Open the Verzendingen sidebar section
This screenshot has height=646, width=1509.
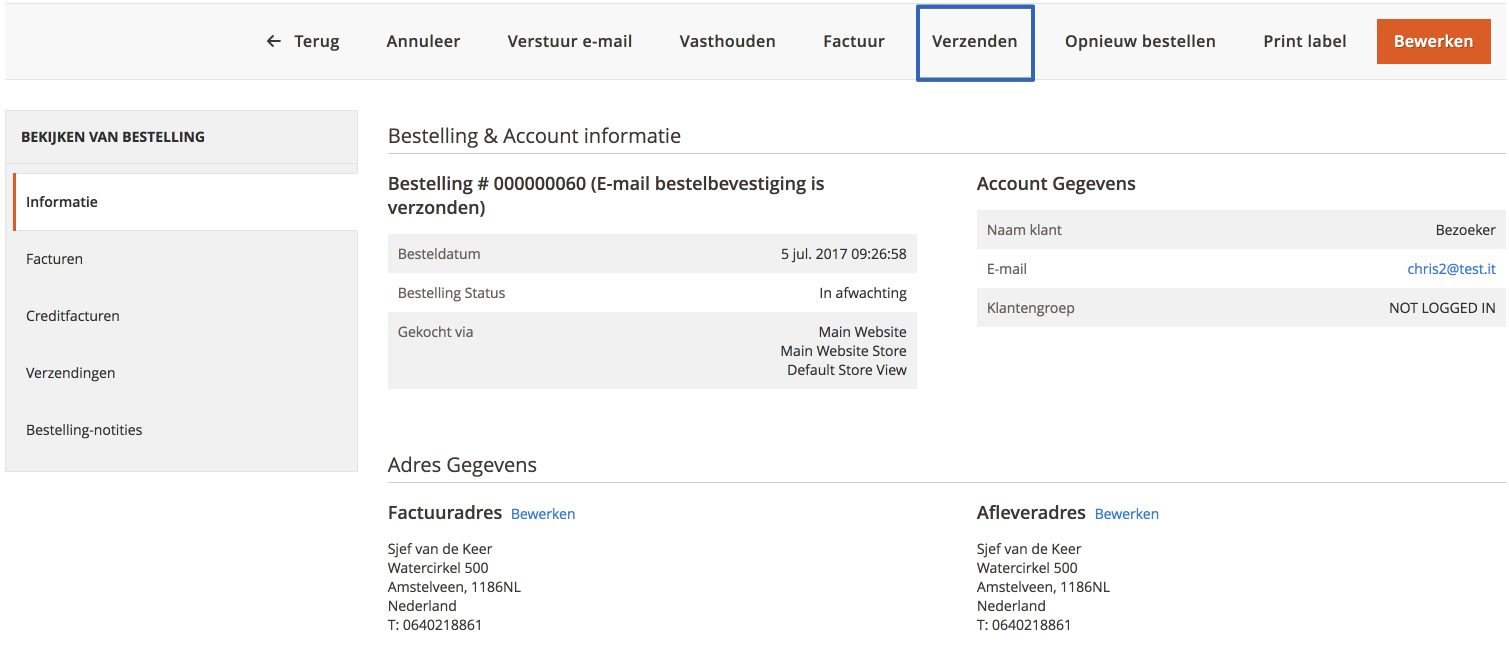point(70,372)
